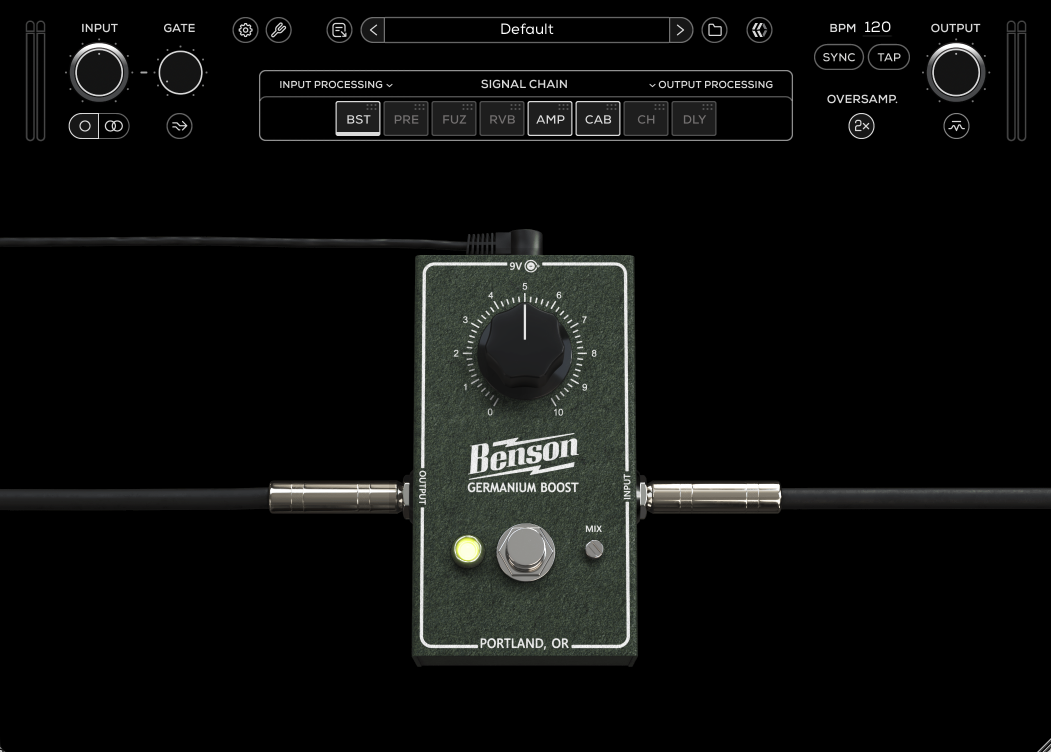Click the BPM value 120
Viewport: 1051px width, 752px height.
[877, 27]
